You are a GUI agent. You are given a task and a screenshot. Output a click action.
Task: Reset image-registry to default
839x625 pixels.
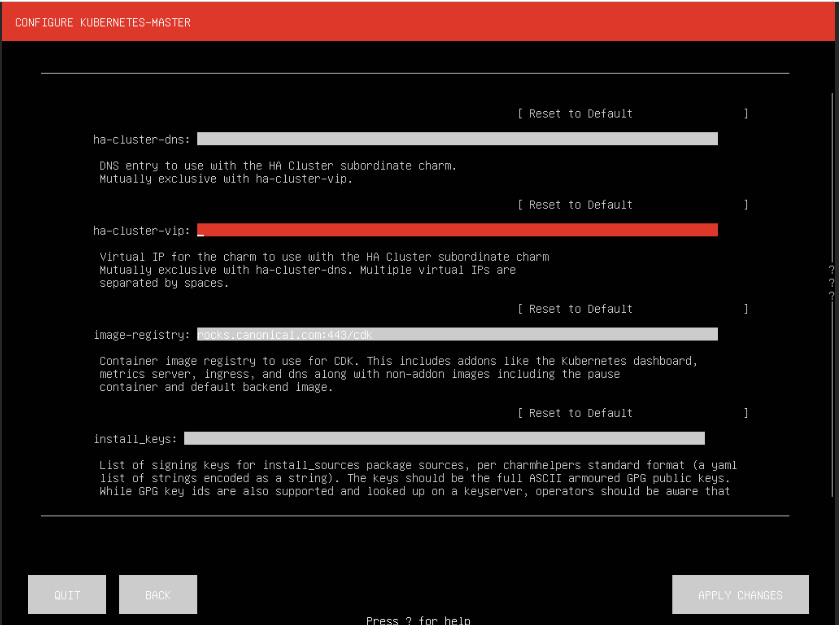(575, 308)
